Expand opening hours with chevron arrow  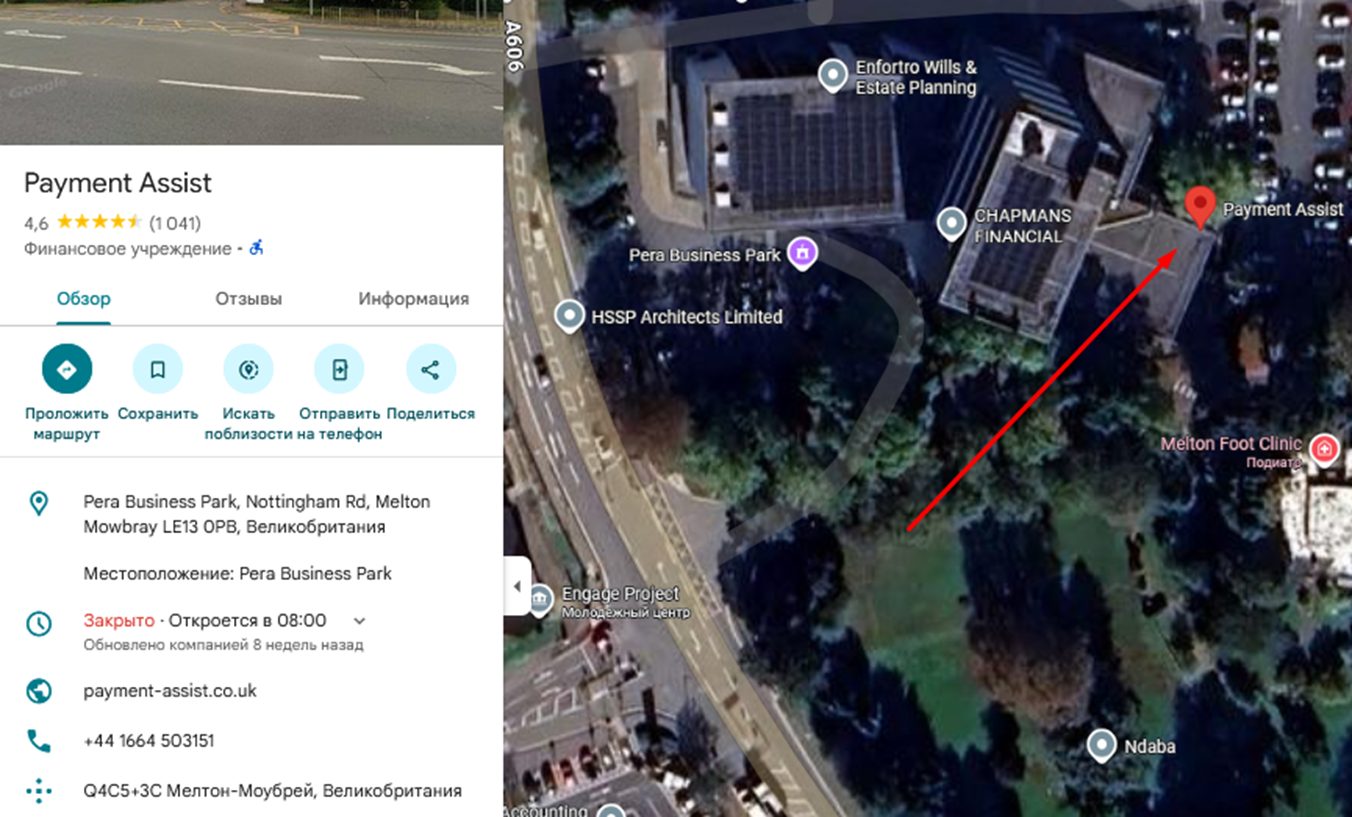click(360, 621)
